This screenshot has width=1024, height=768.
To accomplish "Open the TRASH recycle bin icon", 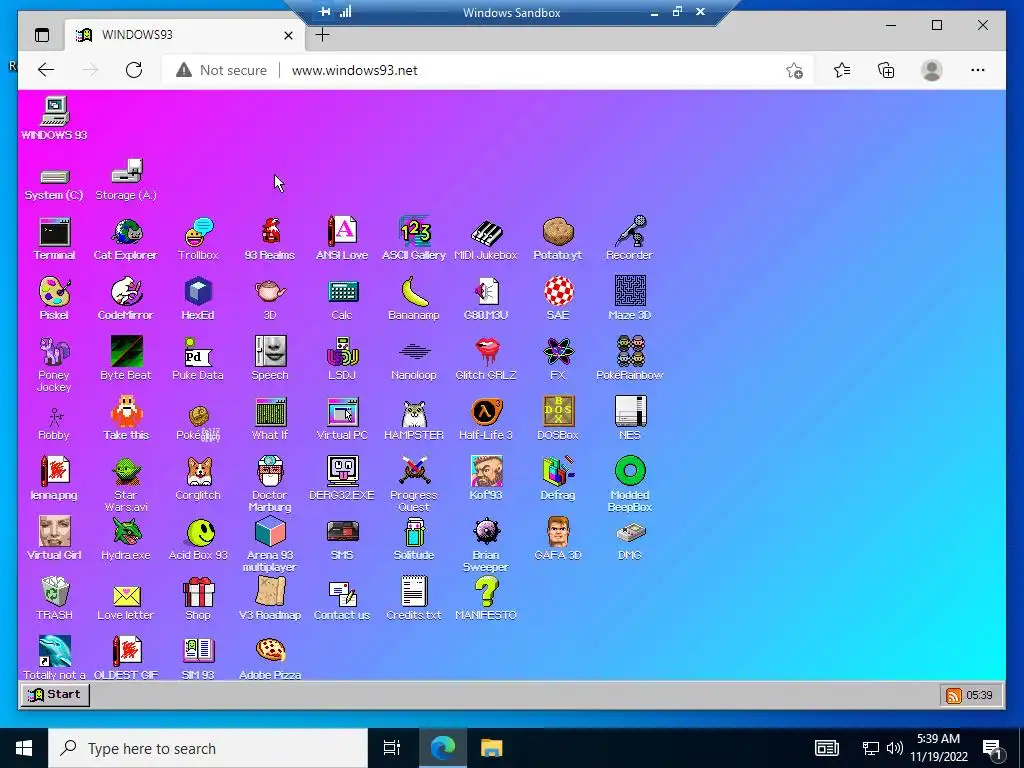I will click(x=54, y=599).
